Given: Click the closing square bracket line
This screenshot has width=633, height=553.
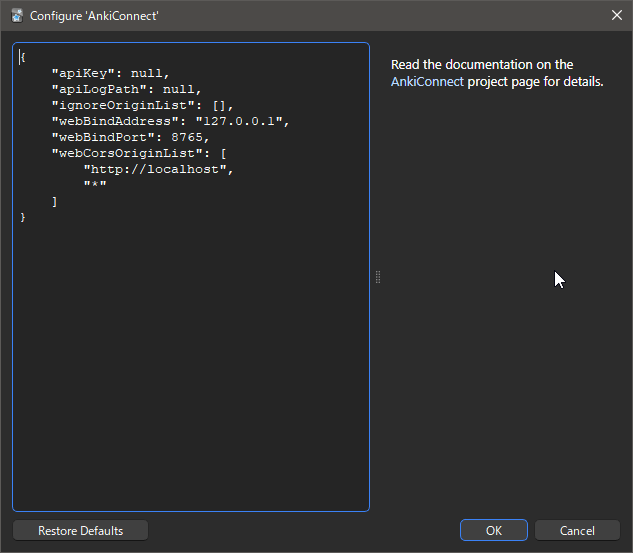Looking at the screenshot, I should pos(55,201).
